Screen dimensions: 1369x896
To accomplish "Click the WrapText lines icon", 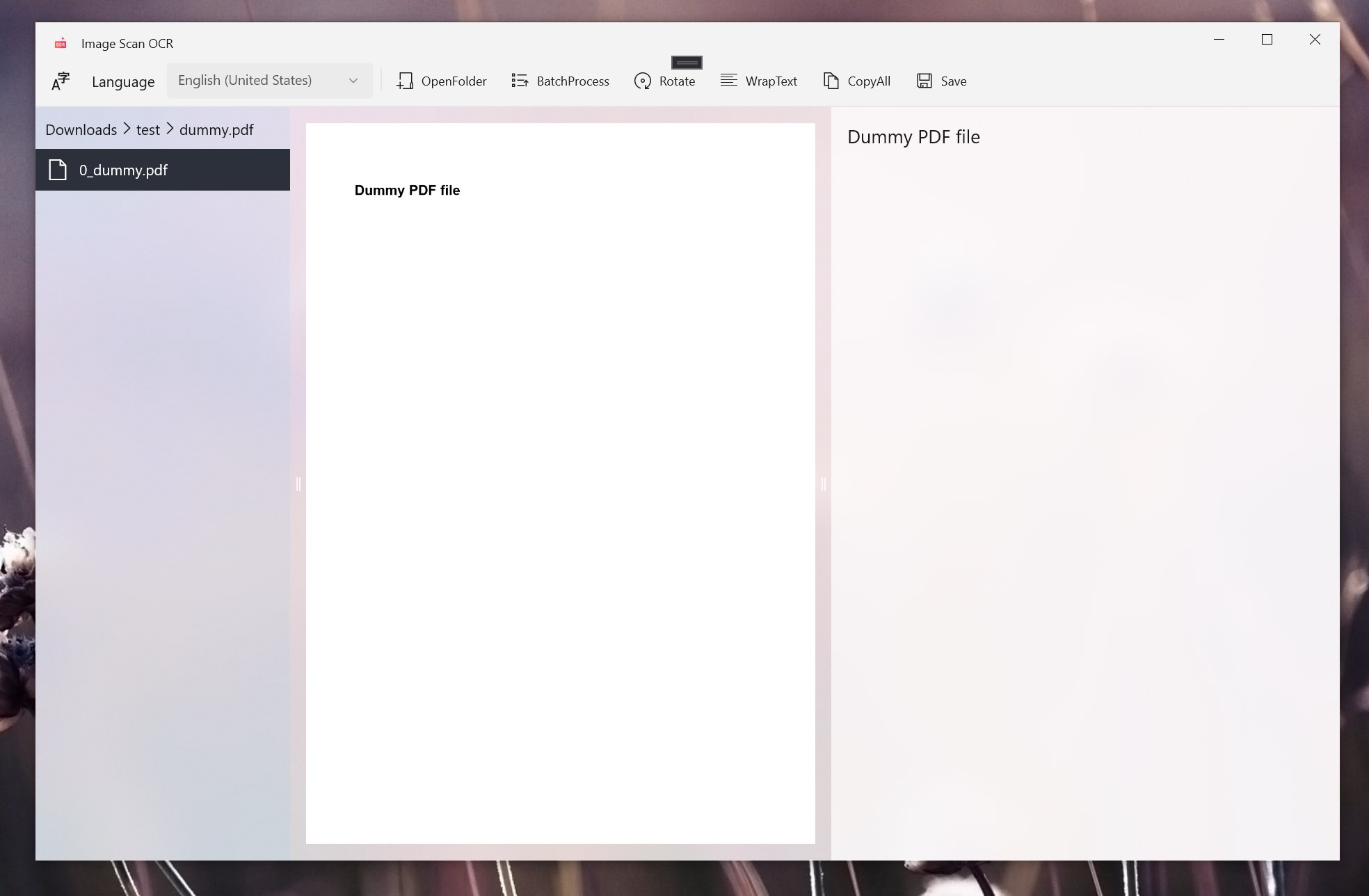I will [x=728, y=81].
